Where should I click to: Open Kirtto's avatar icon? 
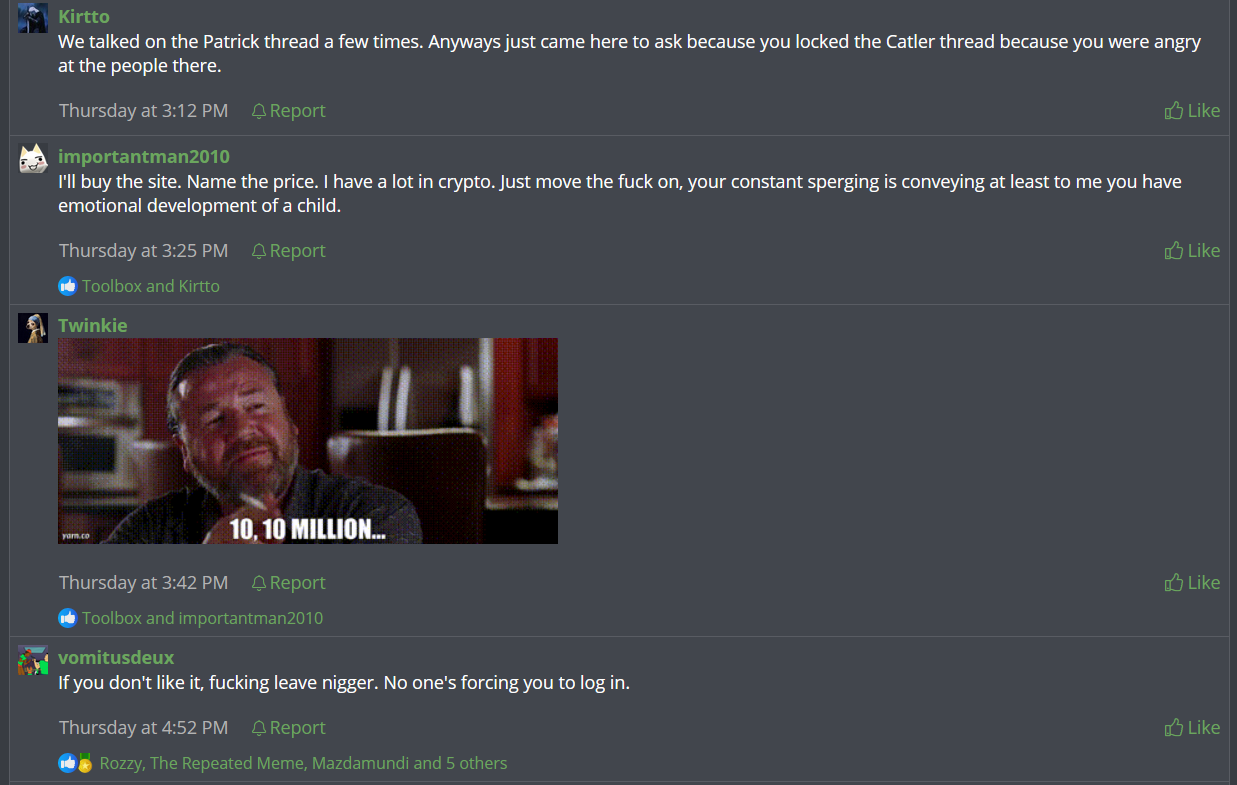(33, 18)
